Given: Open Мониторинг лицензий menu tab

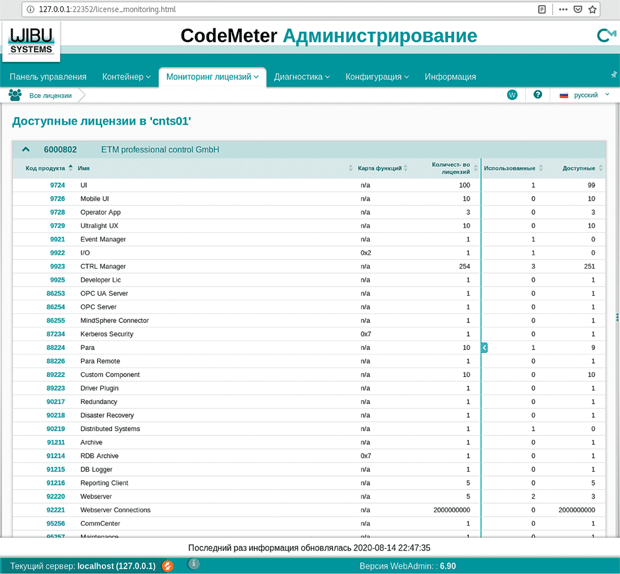Looking at the screenshot, I should 212,77.
